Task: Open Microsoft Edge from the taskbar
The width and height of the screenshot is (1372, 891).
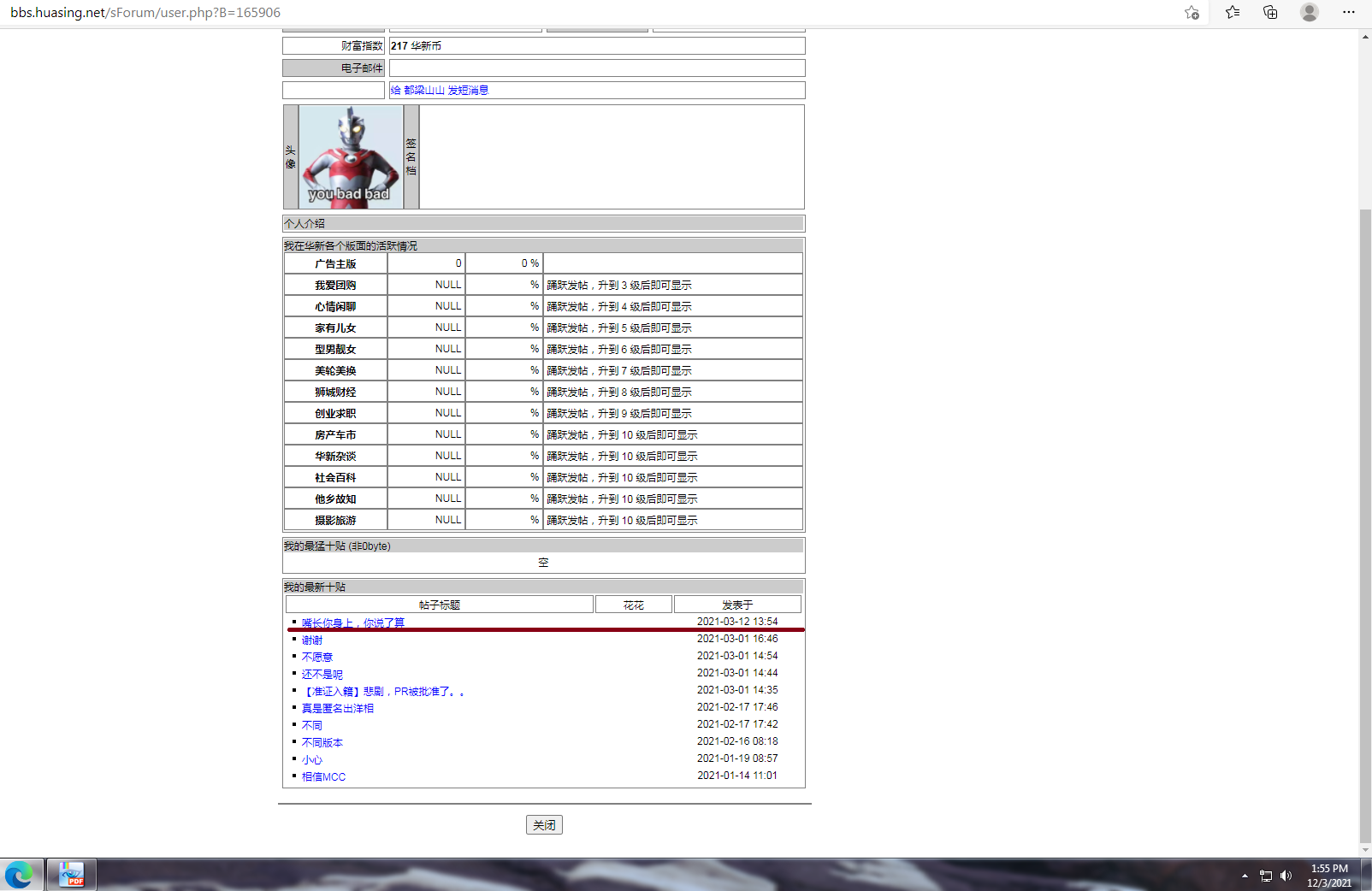Action: point(19,875)
